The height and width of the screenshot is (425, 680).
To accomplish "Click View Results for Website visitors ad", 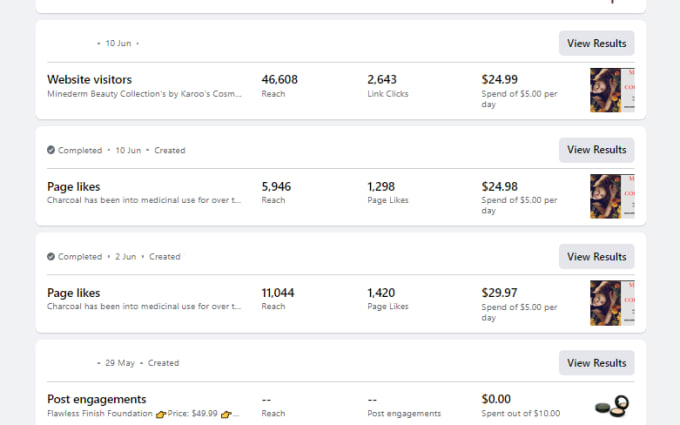I will tap(596, 43).
